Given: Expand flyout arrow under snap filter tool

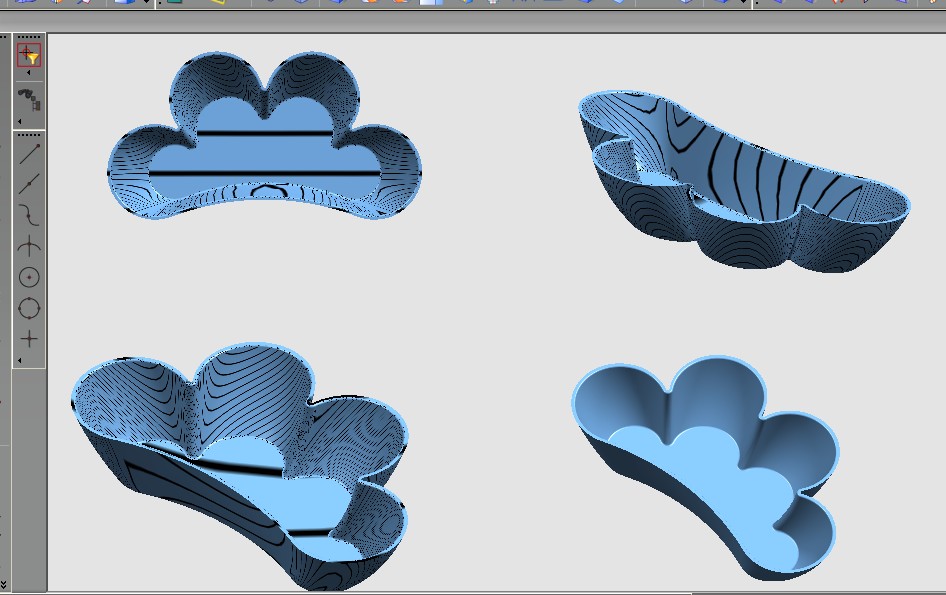Looking at the screenshot, I should point(27,72).
